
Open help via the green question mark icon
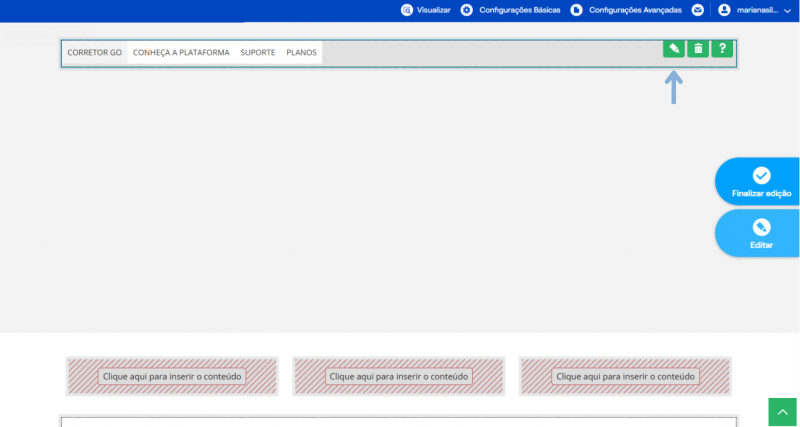722,49
